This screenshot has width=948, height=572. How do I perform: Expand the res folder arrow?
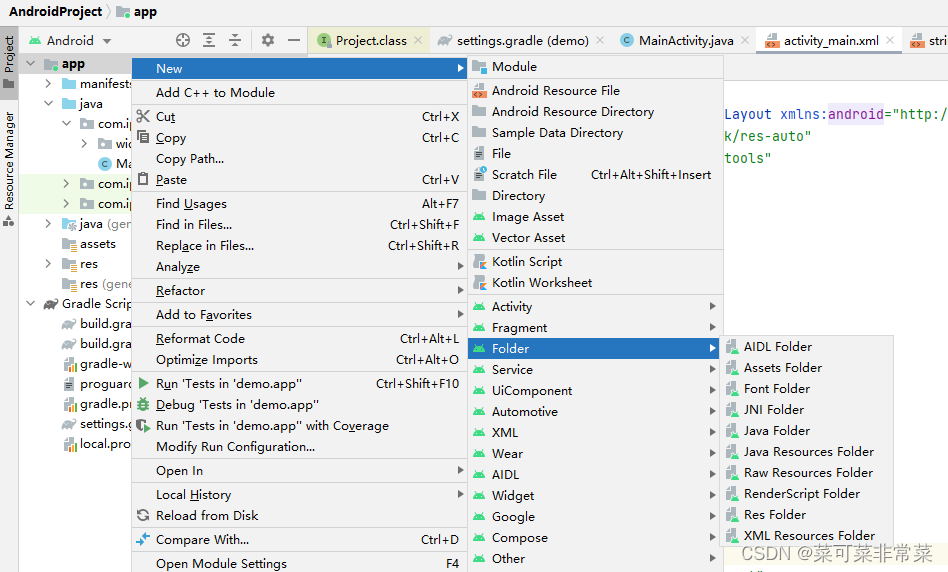point(48,264)
